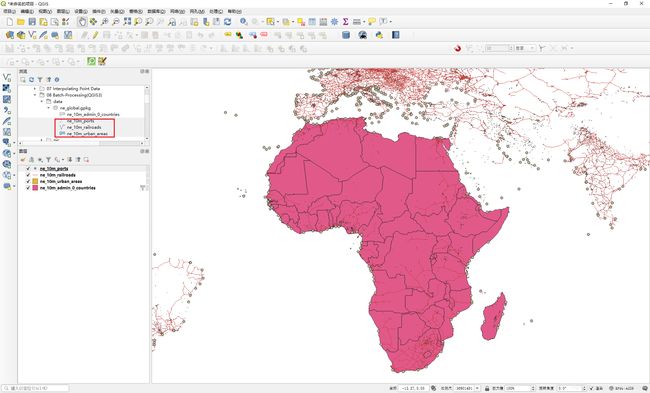The height and width of the screenshot is (393, 650).
Task: Click the Refresh map canvas icon
Action: click(x=227, y=22)
